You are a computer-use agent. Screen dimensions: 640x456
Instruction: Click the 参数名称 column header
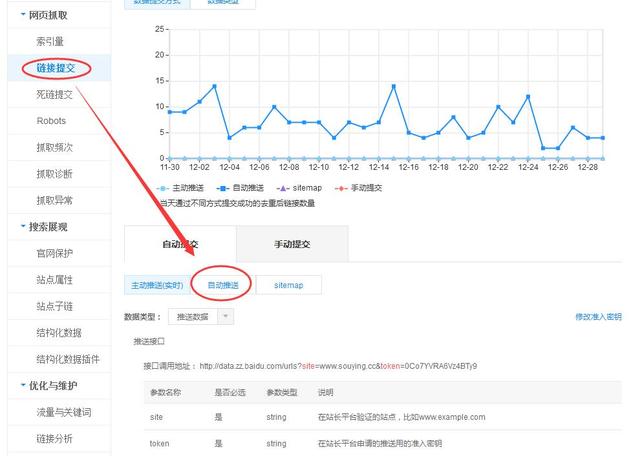pos(165,392)
